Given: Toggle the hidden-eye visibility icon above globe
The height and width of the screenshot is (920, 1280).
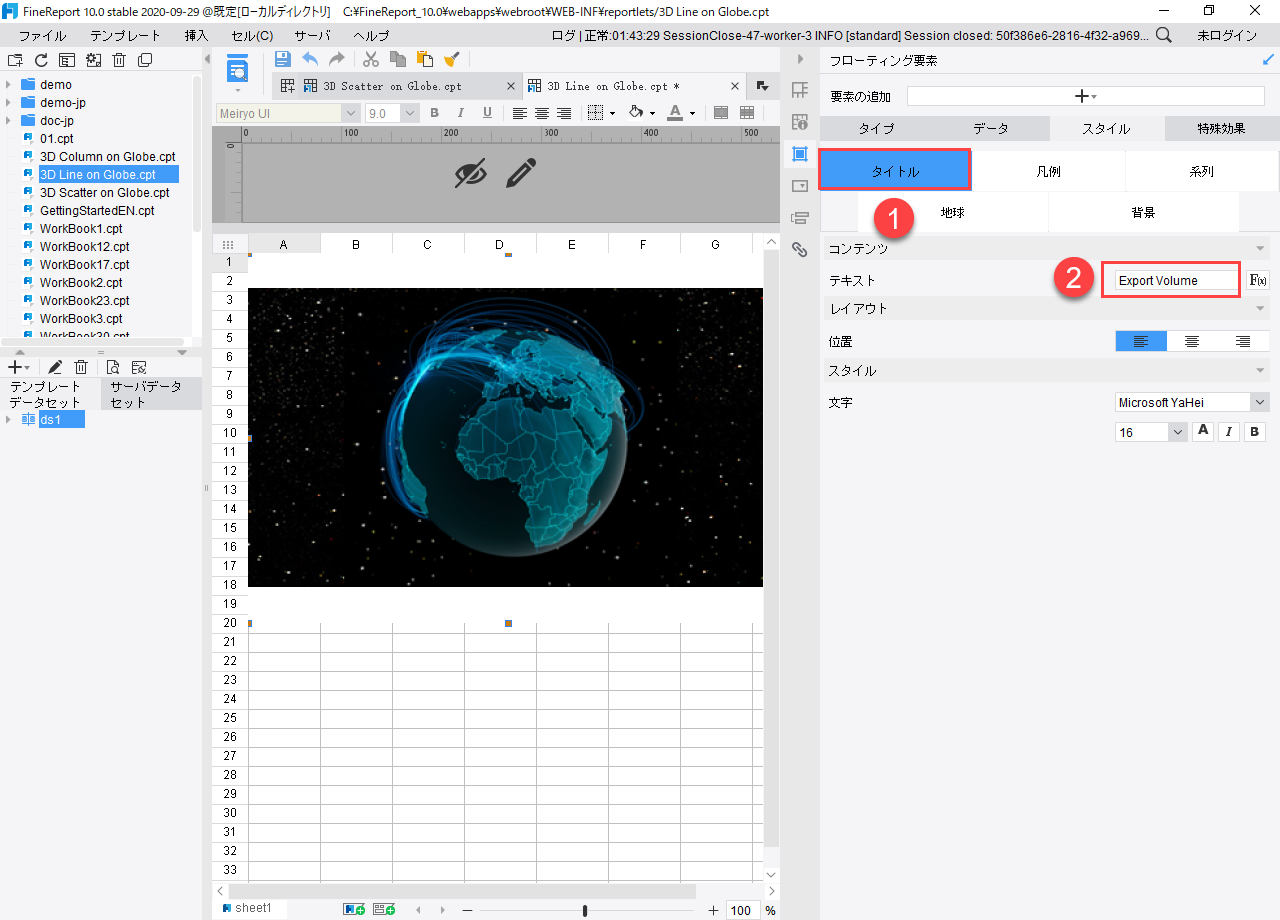Looking at the screenshot, I should tap(471, 173).
